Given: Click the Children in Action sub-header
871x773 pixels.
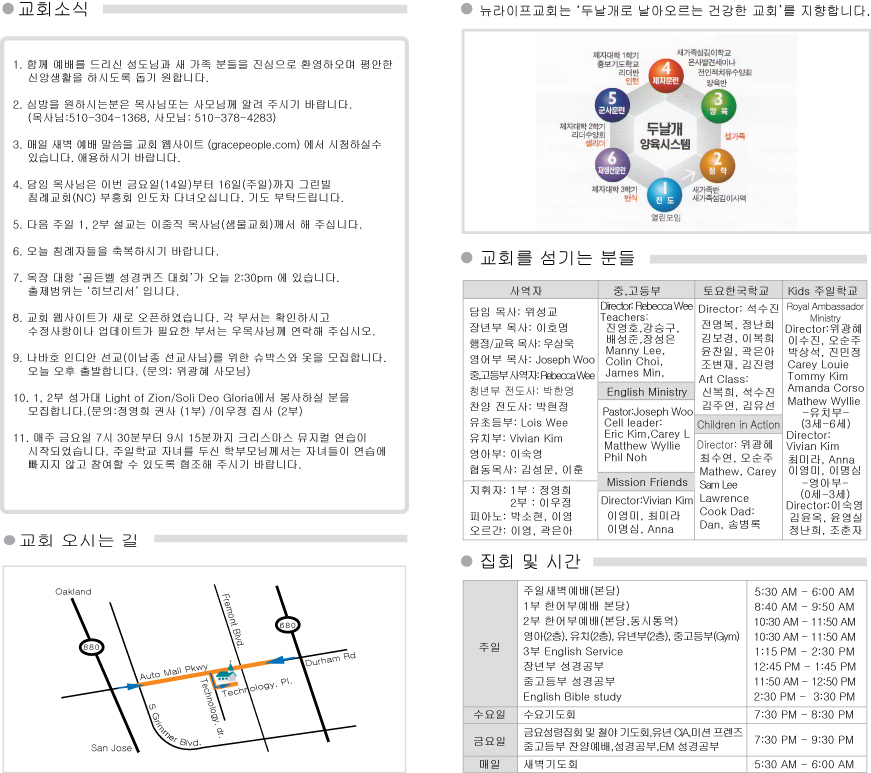Looking at the screenshot, I should click(x=738, y=425).
